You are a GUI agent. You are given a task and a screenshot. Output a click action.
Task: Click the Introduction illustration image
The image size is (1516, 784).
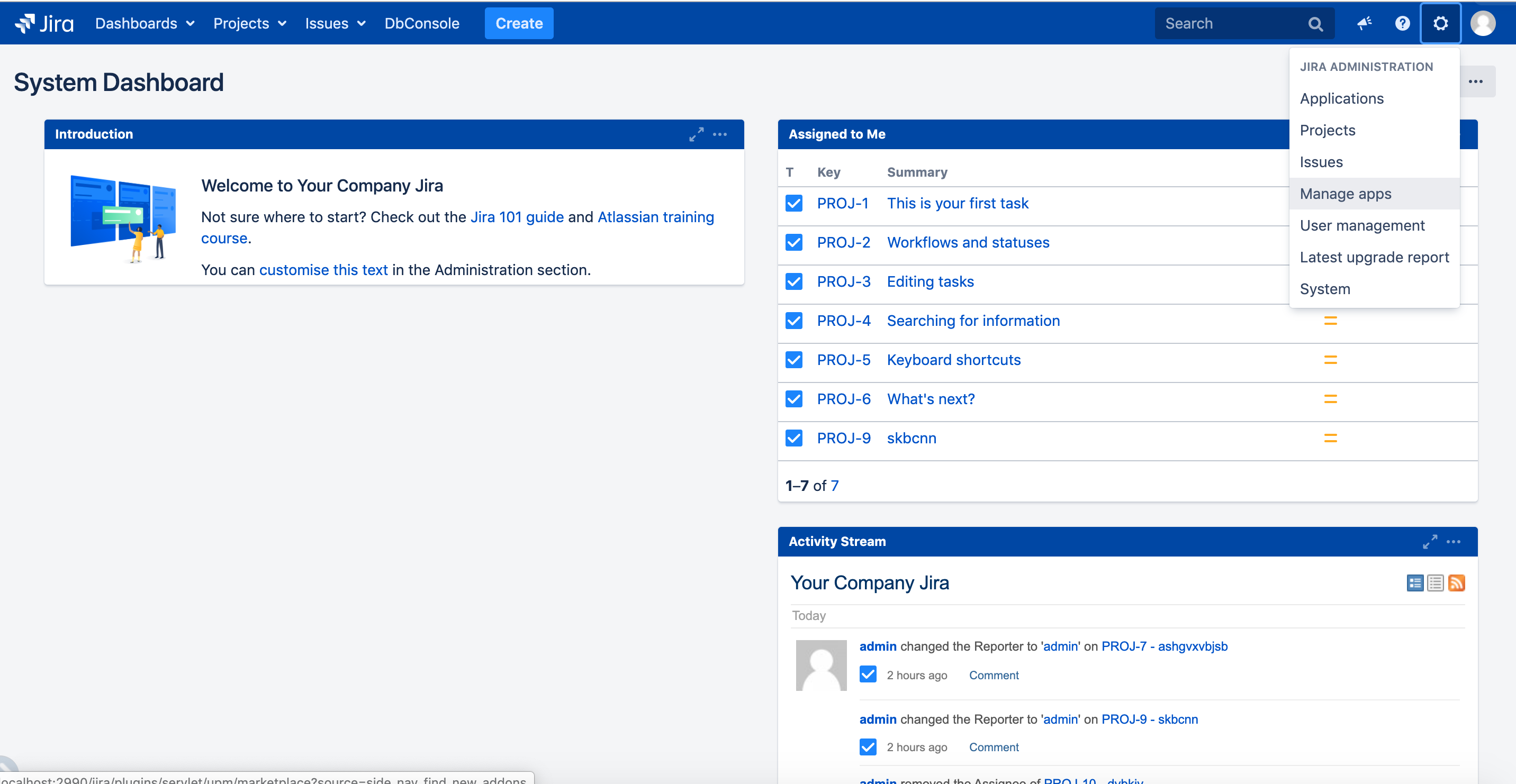tap(123, 218)
